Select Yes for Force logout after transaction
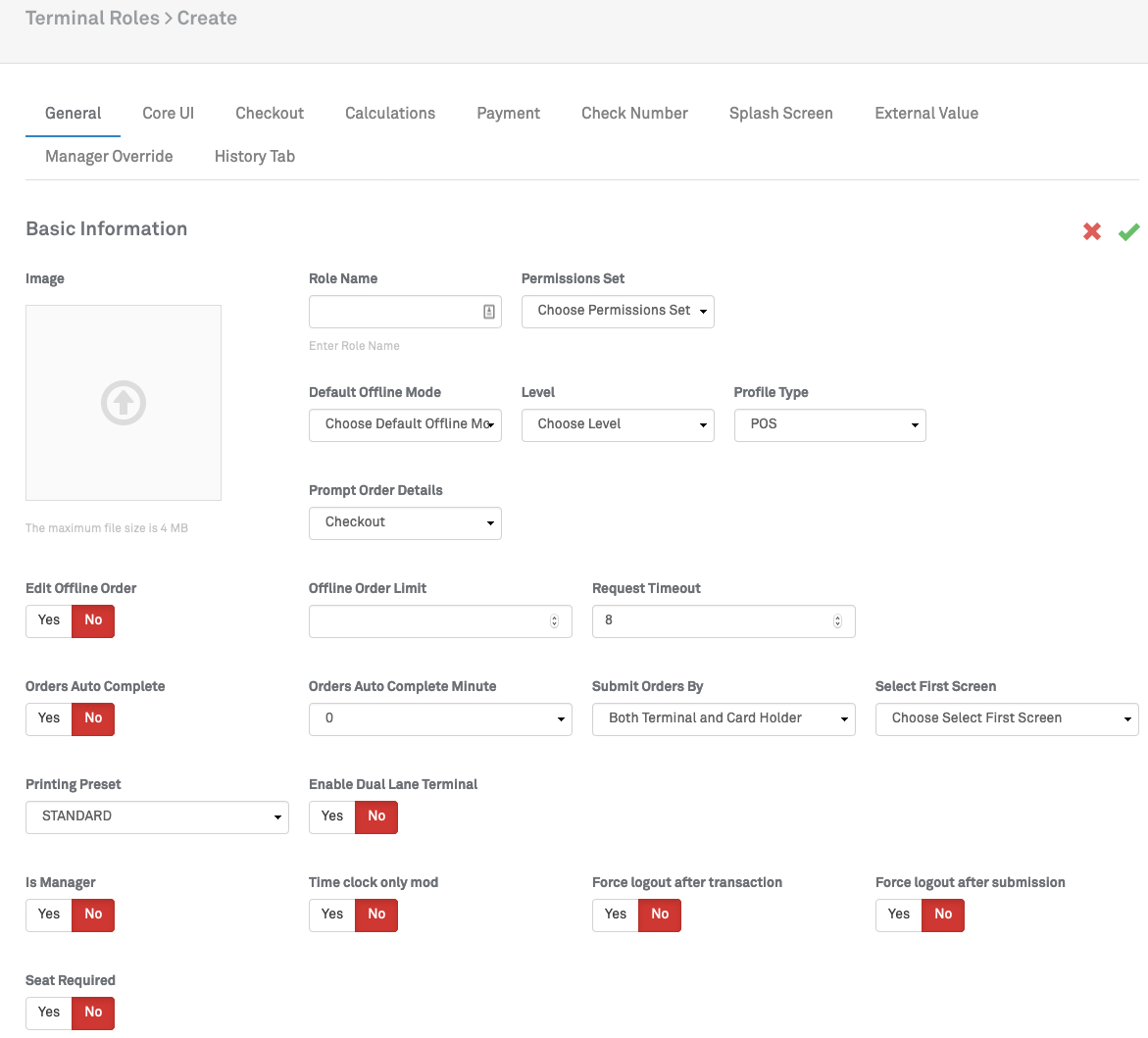This screenshot has height=1038, width=1148. pos(616,914)
